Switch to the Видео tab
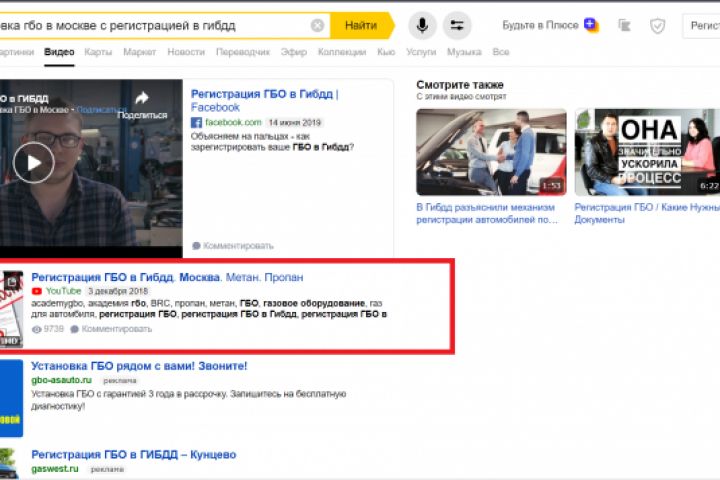Viewport: 720px width, 480px height. click(59, 52)
